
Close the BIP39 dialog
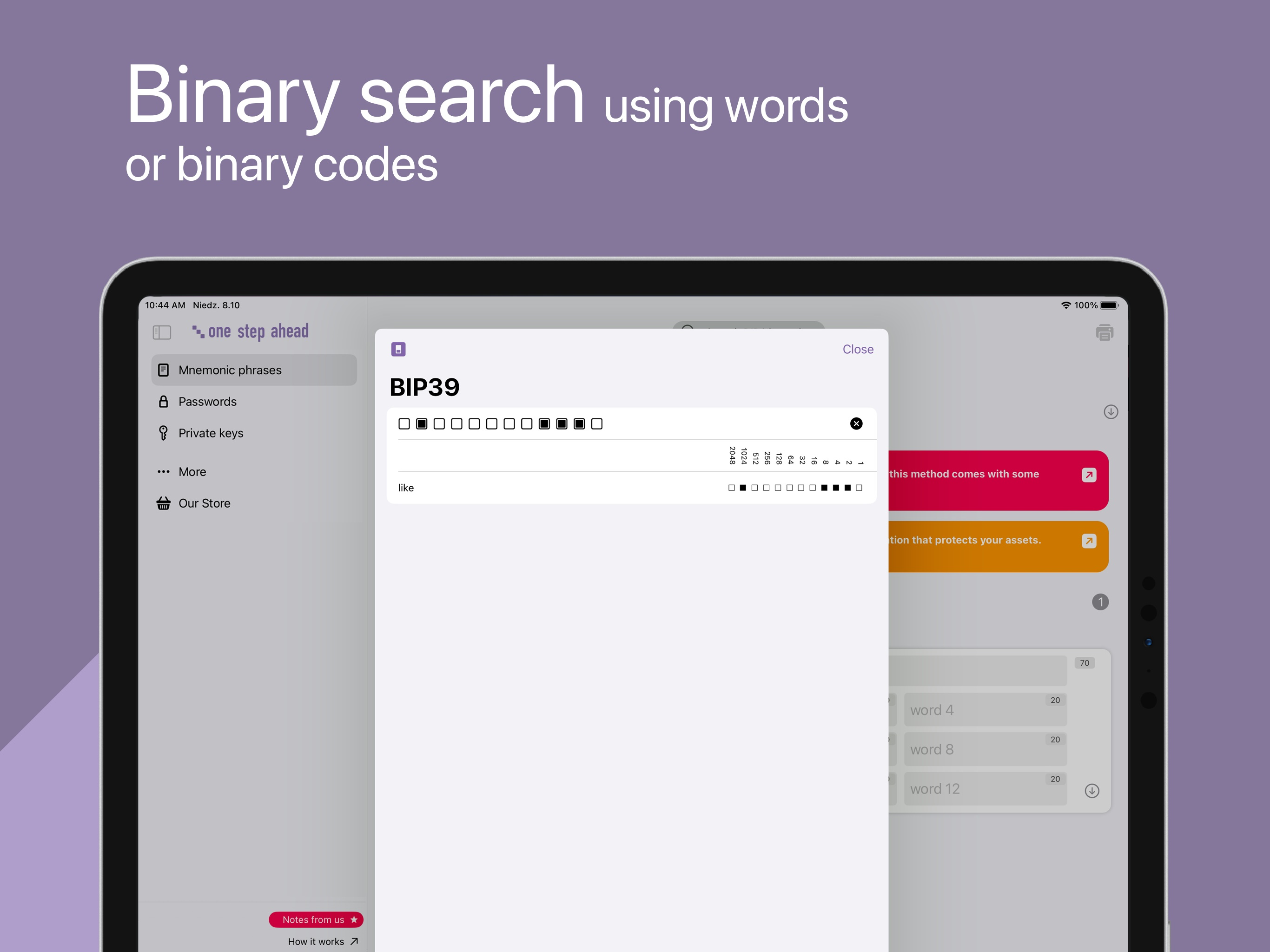pos(858,349)
